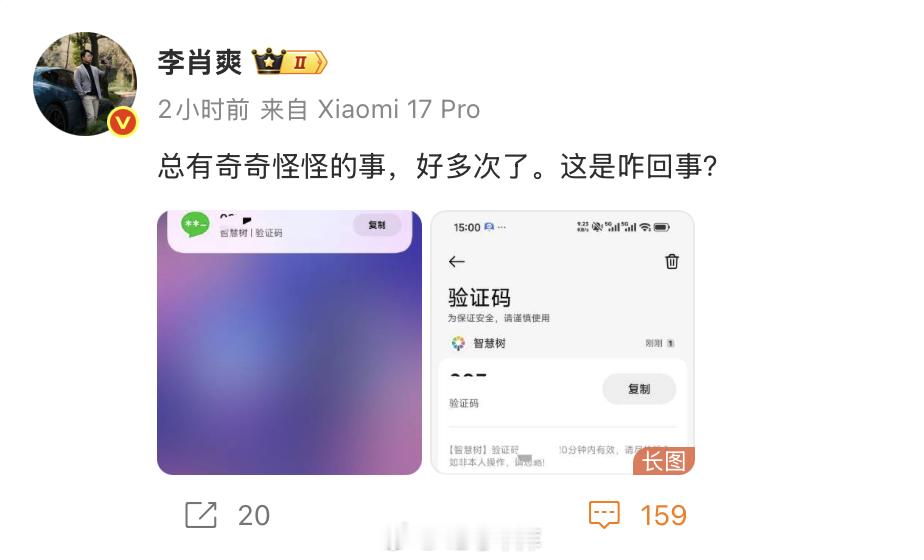Open the 验证码 screenshot thumbnail

[x=562, y=342]
